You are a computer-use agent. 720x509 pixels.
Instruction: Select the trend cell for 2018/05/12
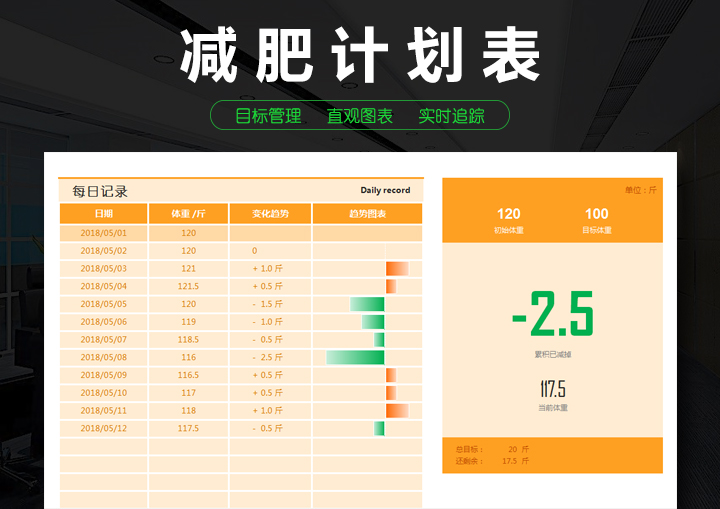click(x=270, y=428)
